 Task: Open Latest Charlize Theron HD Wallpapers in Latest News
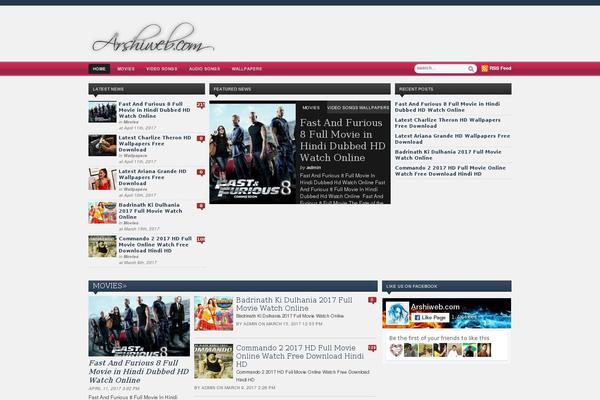coord(155,144)
